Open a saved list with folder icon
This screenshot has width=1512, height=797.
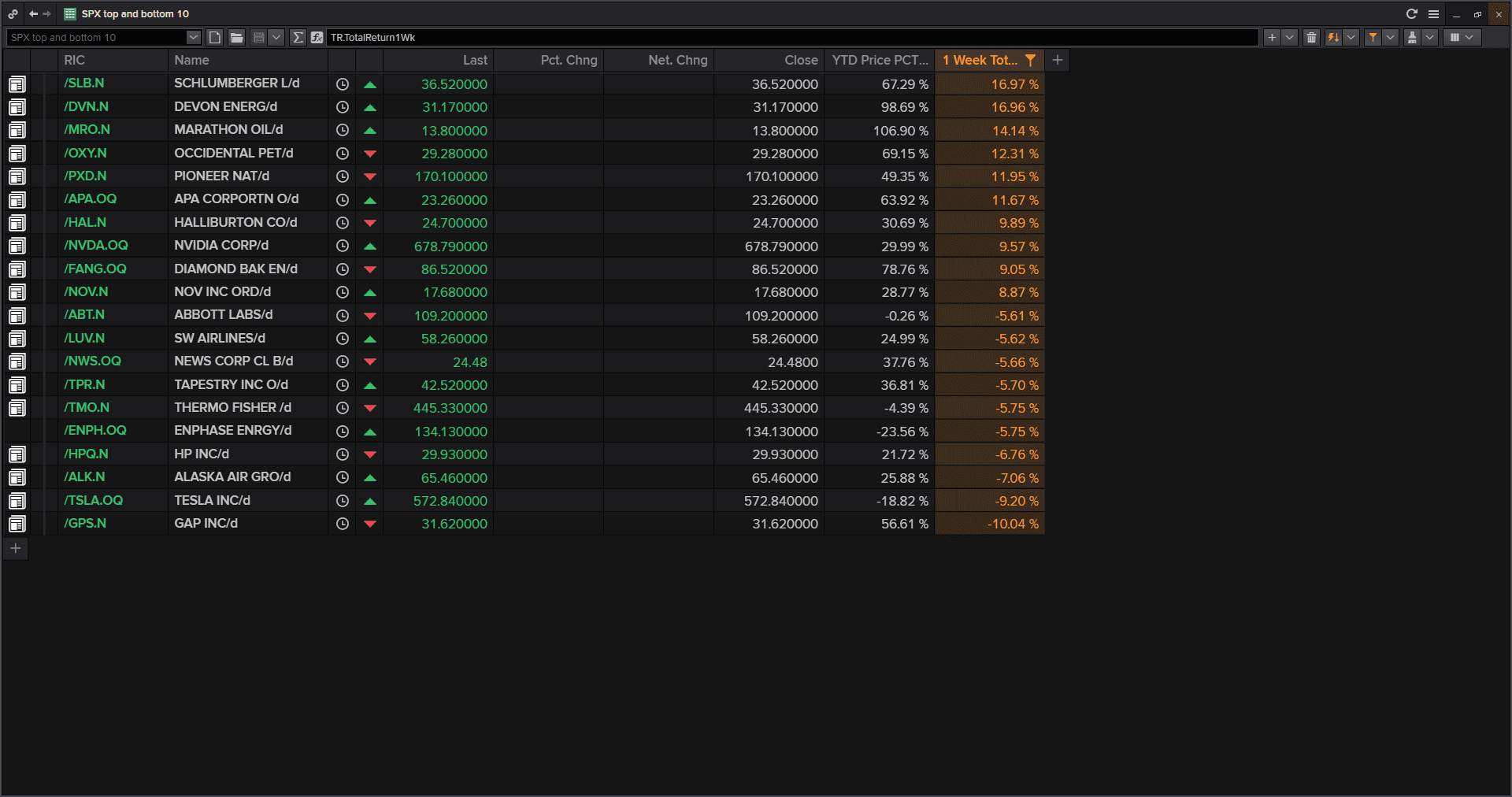point(236,37)
